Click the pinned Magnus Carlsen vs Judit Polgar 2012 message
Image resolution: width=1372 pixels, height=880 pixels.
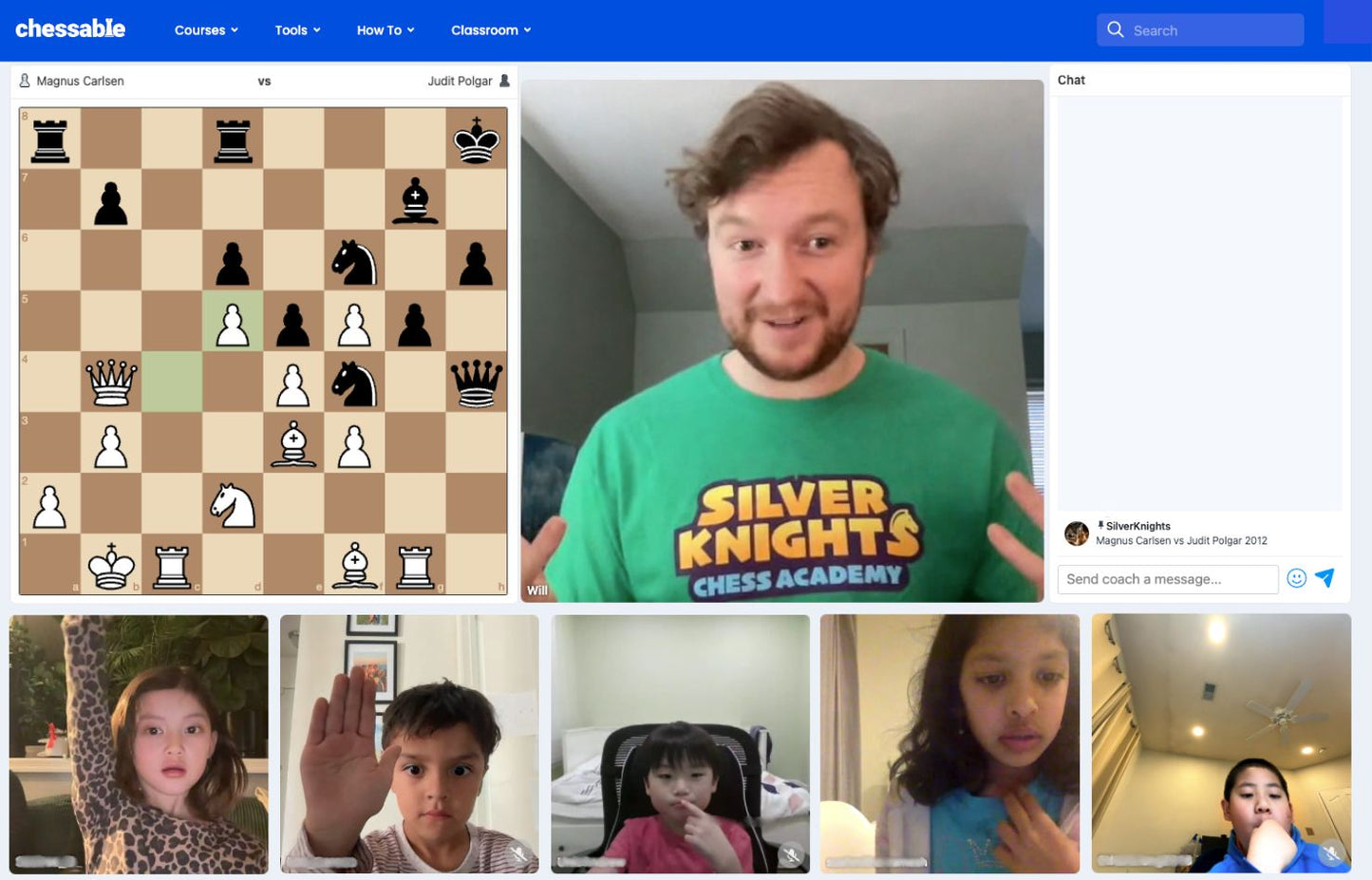click(x=1180, y=540)
